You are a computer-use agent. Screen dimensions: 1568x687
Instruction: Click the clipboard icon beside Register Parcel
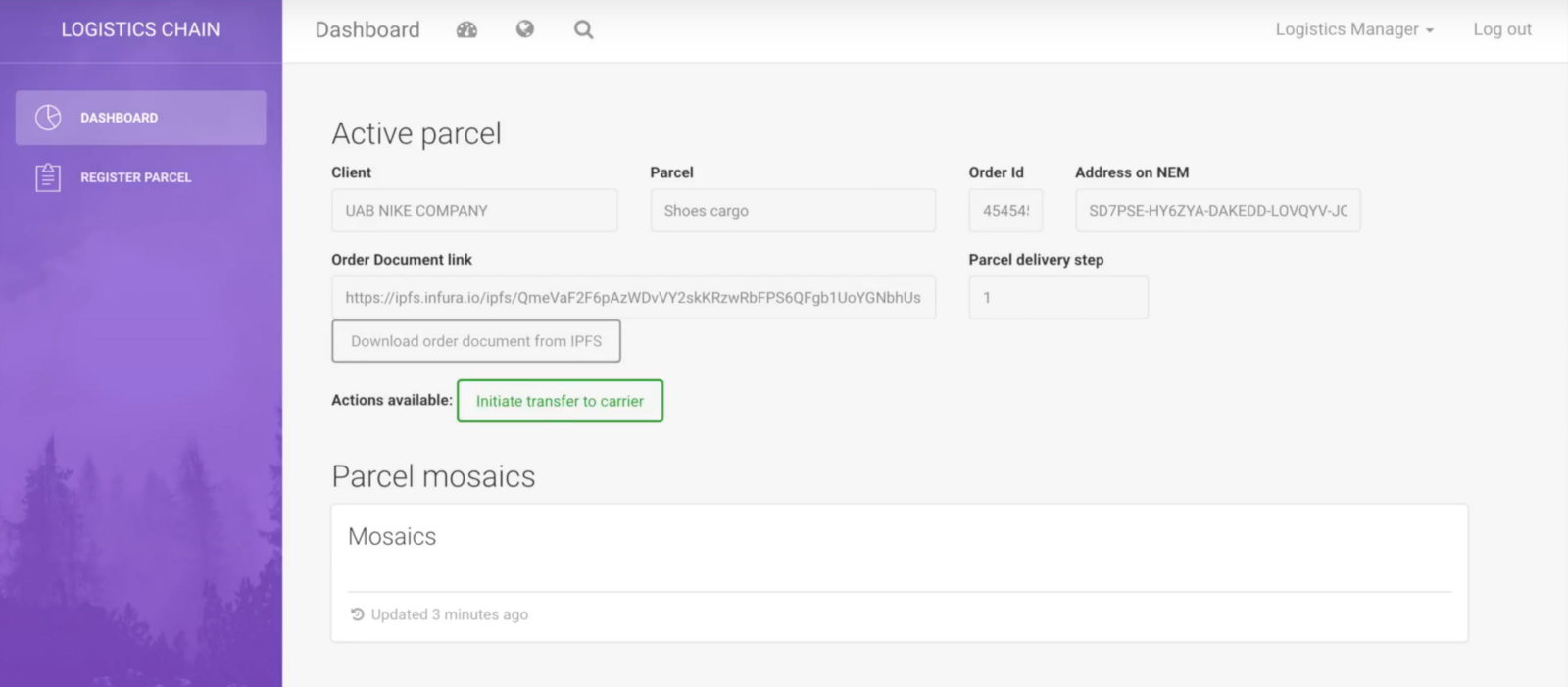48,177
